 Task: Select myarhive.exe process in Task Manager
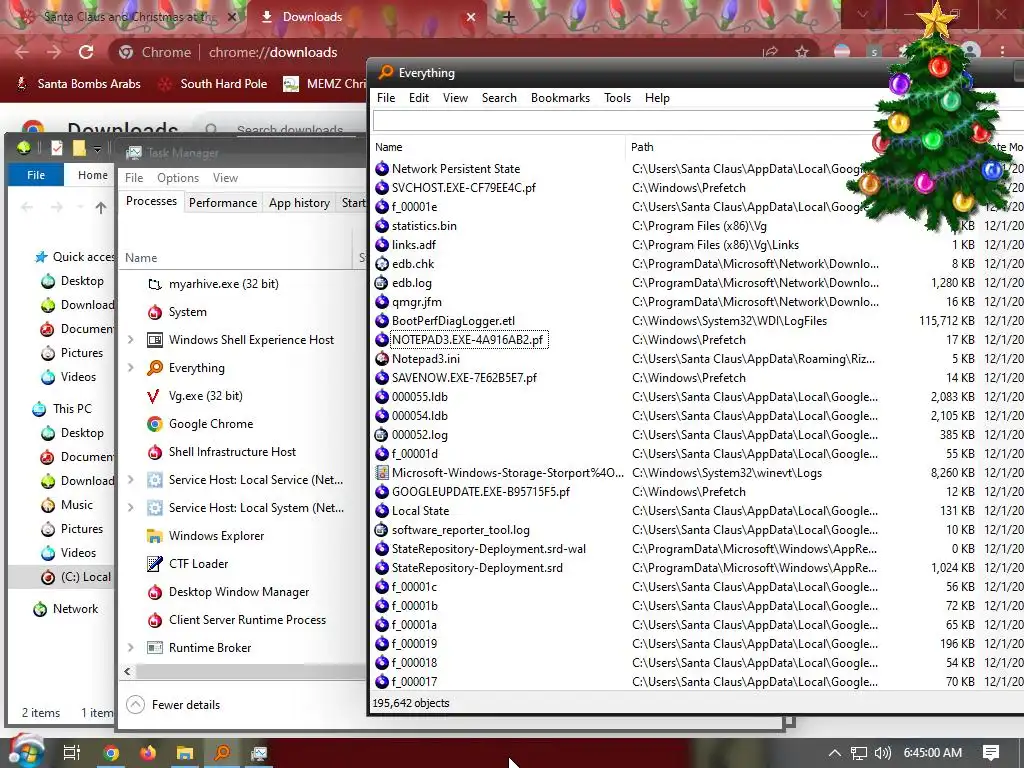(223, 284)
